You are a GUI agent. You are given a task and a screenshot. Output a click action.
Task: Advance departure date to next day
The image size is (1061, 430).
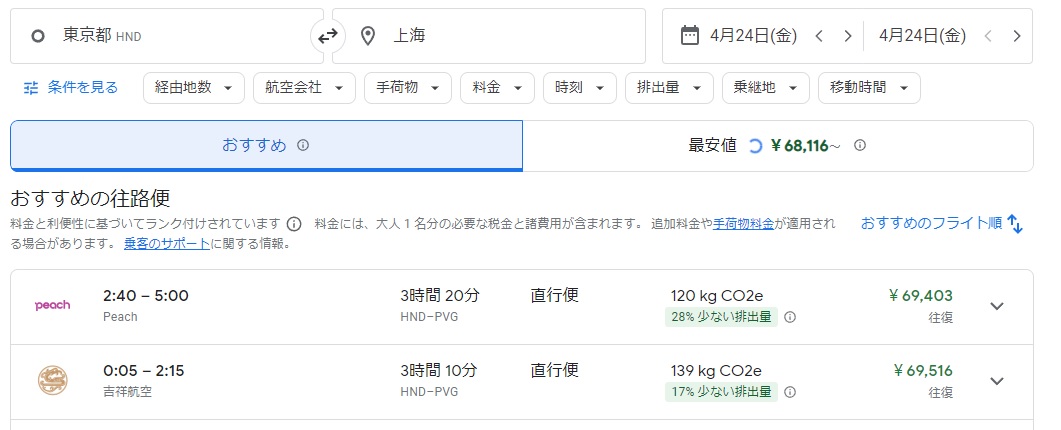(x=848, y=36)
